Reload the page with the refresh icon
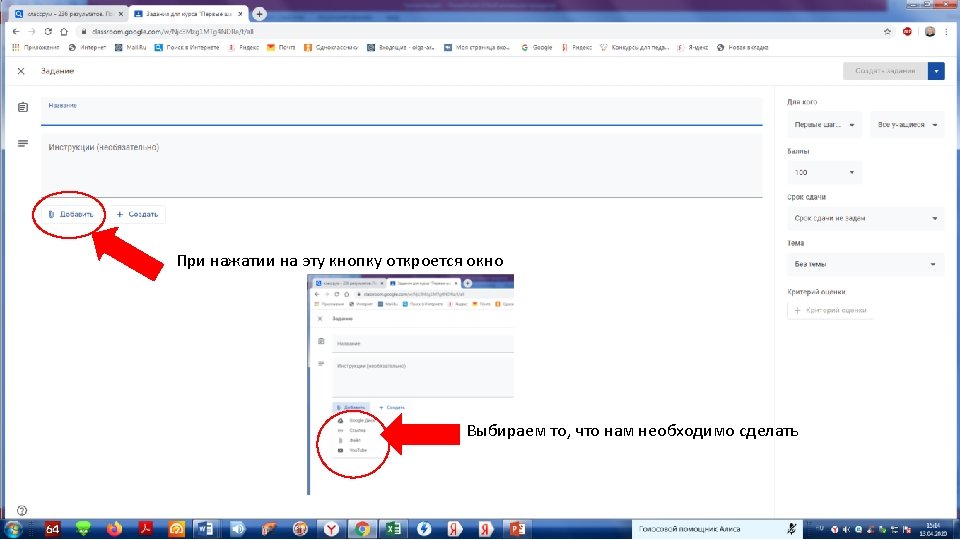The width and height of the screenshot is (960, 540). [x=48, y=31]
